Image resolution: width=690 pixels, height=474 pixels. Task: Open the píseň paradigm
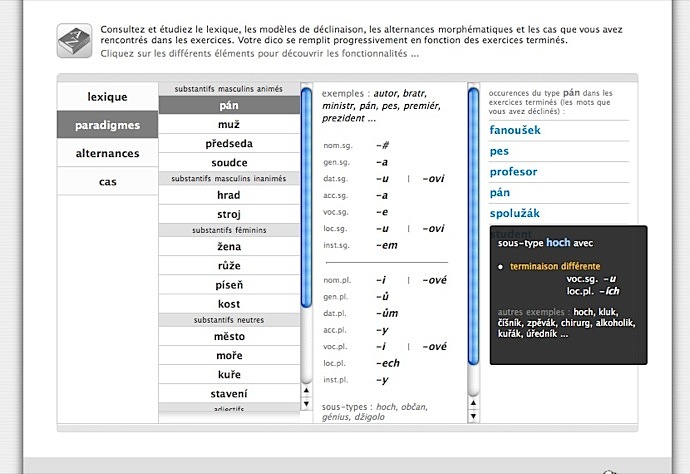[229, 285]
